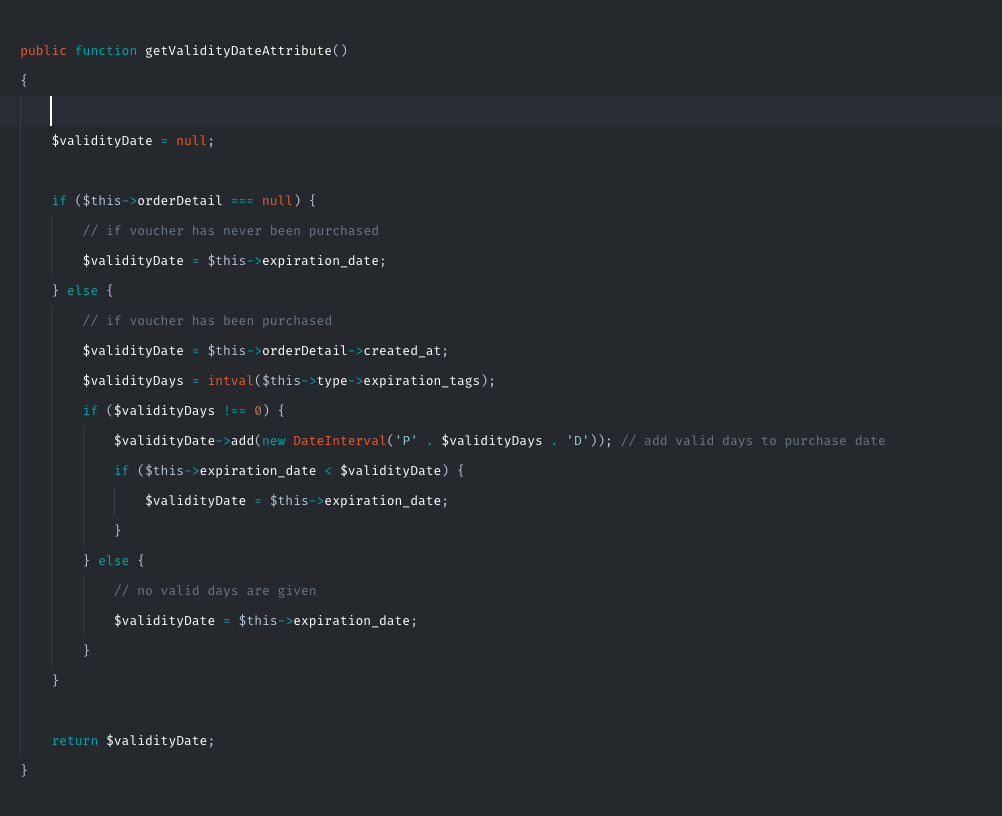Image resolution: width=1002 pixels, height=816 pixels.
Task: Click 'DateInterval' class name
Action: coord(340,441)
